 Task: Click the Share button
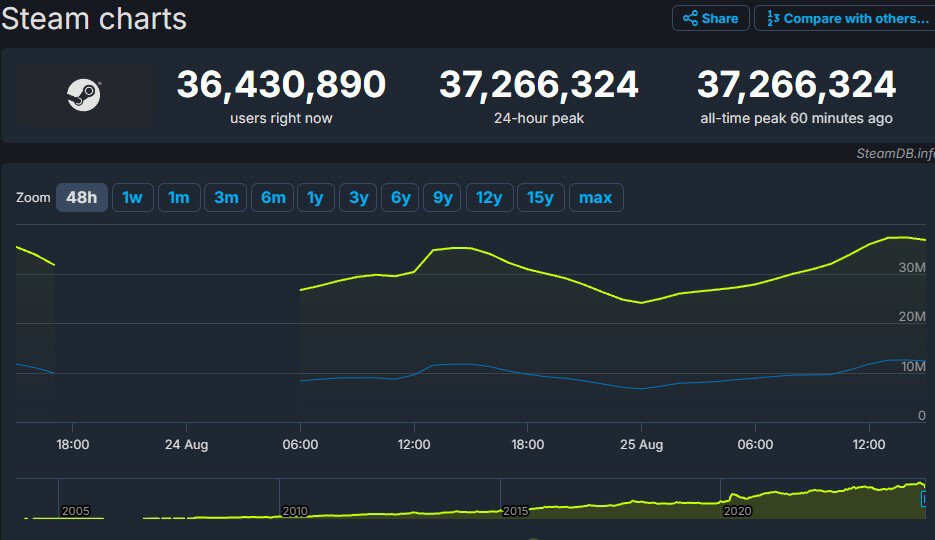[x=710, y=18]
